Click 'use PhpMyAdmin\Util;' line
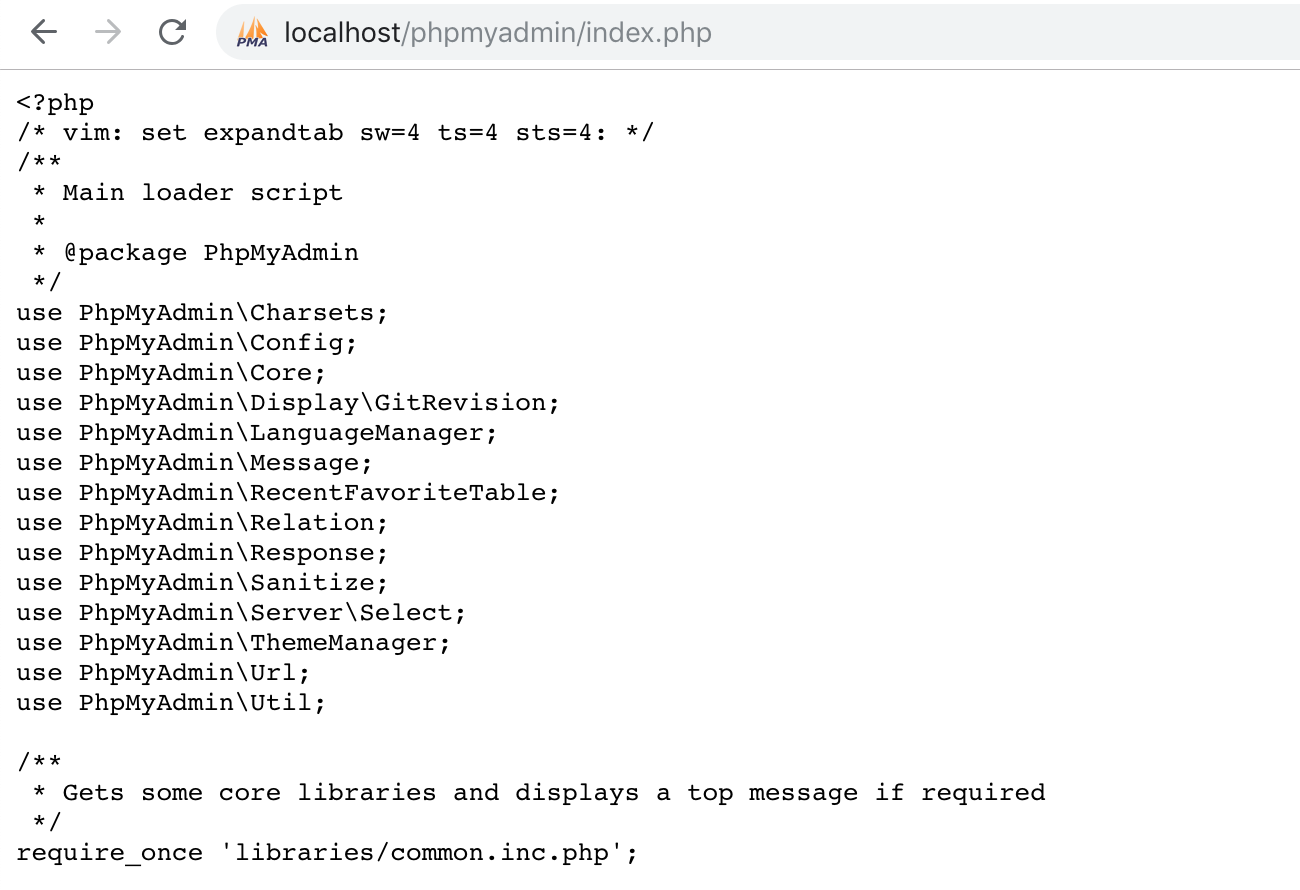The image size is (1300, 890). tap(171, 703)
